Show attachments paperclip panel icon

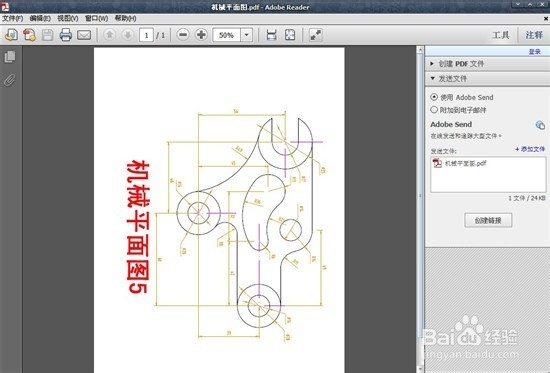point(10,80)
